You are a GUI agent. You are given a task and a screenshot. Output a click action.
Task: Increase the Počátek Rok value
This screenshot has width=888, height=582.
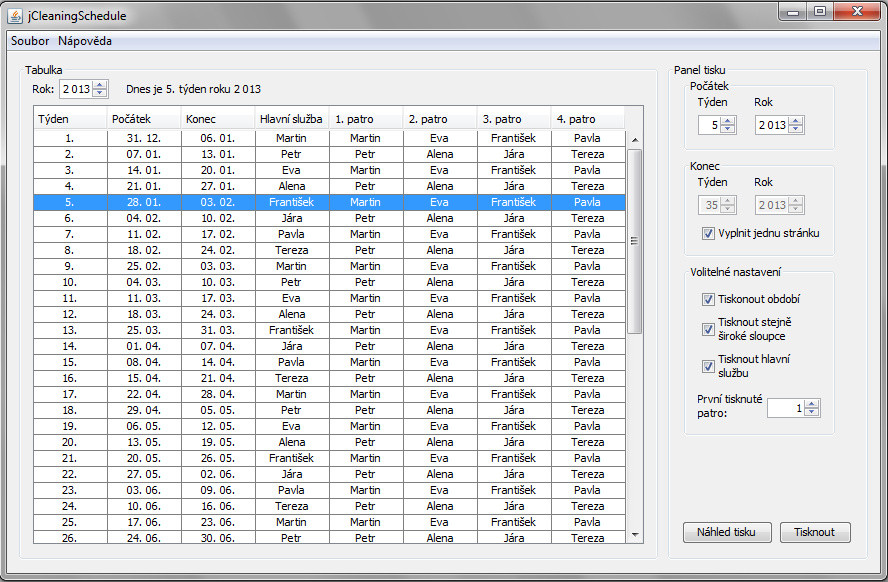(x=796, y=121)
